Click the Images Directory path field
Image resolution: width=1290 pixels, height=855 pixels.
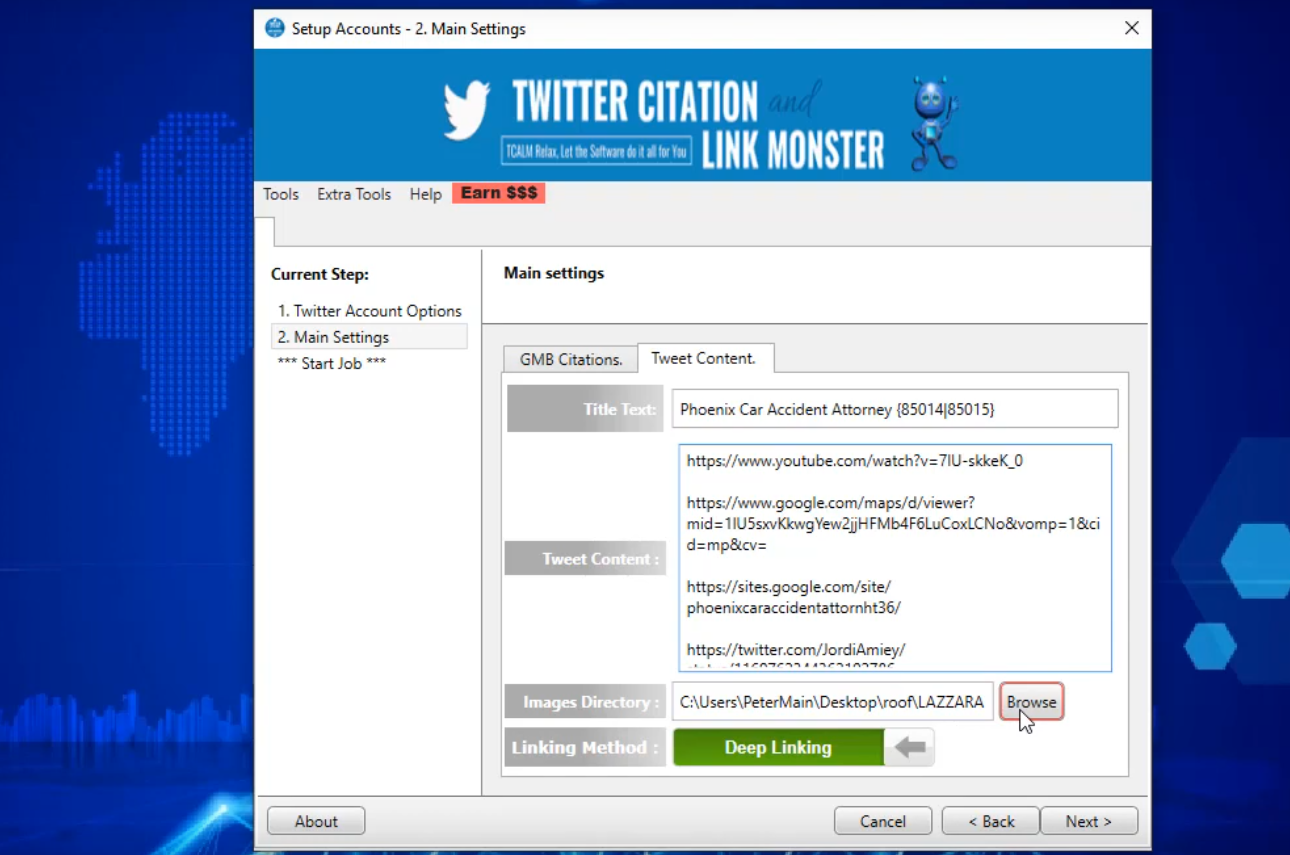point(833,702)
